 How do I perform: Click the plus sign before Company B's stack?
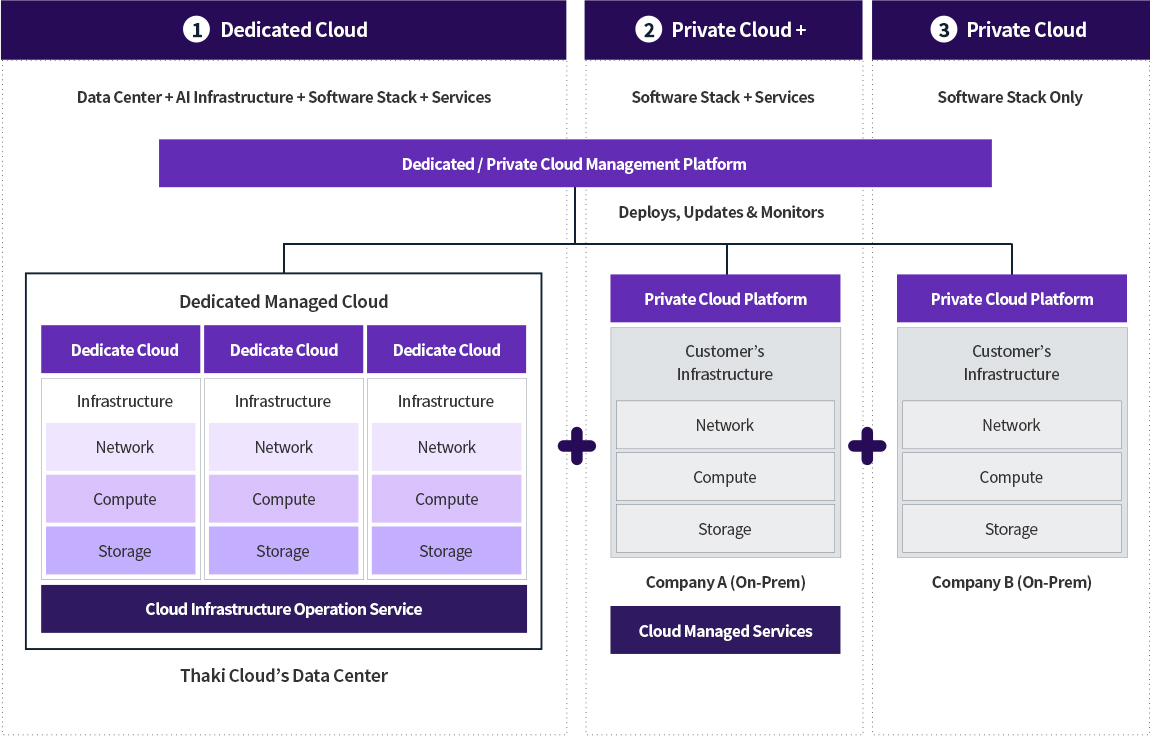coord(867,447)
